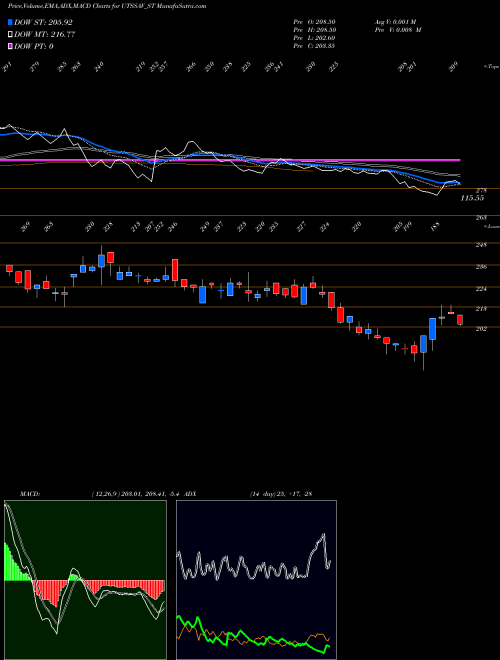Click the 'MACD:' panel label
This screenshot has width=500, height=660.
tap(29, 494)
